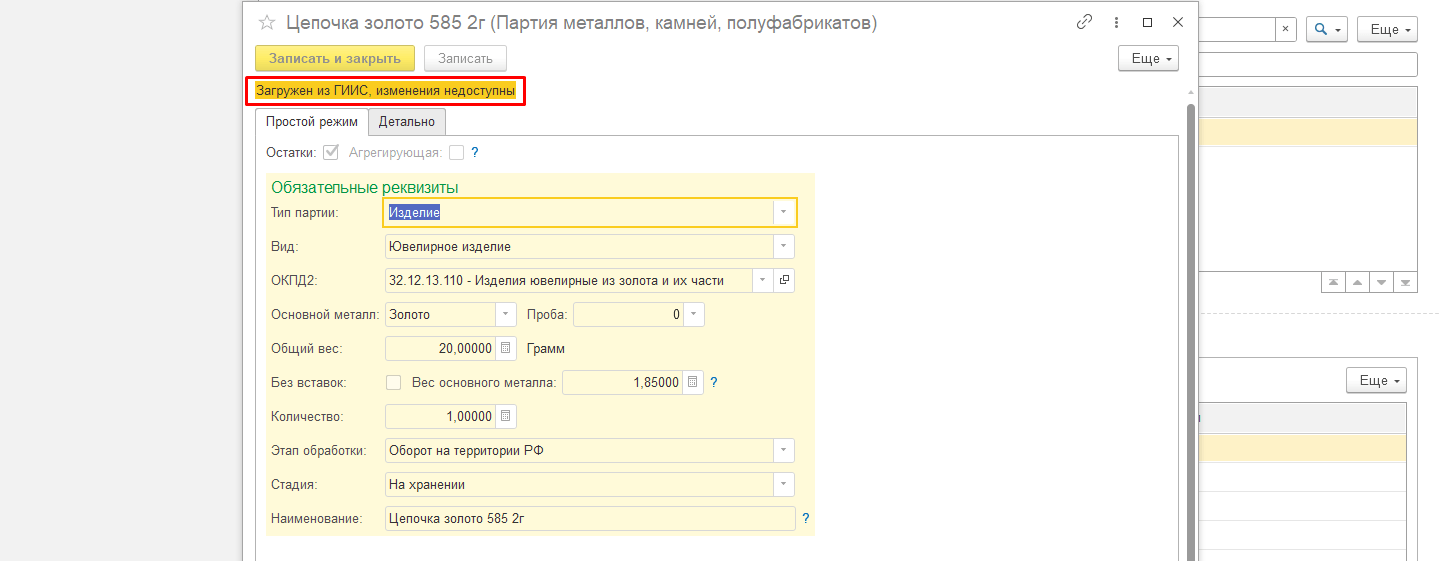Viewport: 1439px width, 561px height.
Task: Open the ОКПД2 record with the open-form icon
Action: click(785, 280)
